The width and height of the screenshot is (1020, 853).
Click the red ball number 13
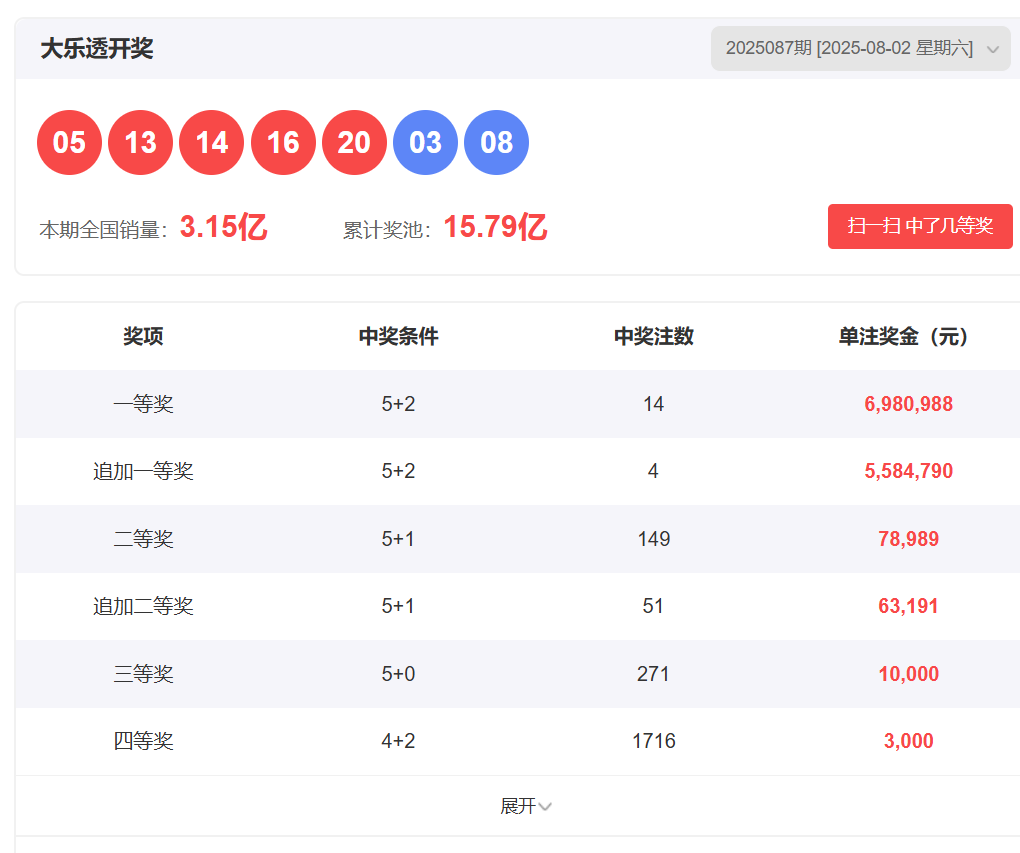pyautogui.click(x=140, y=143)
